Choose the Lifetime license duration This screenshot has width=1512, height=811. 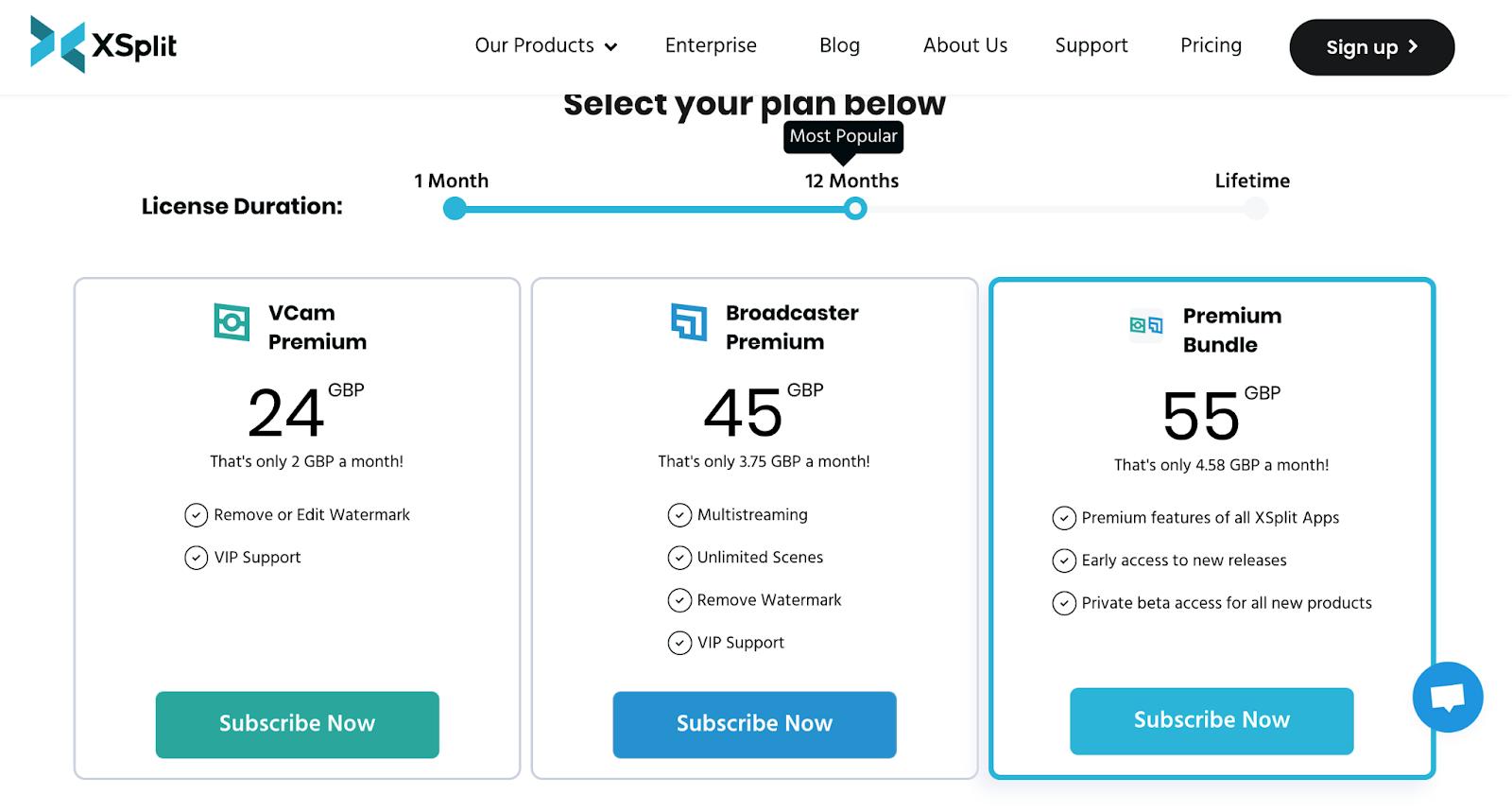1255,209
